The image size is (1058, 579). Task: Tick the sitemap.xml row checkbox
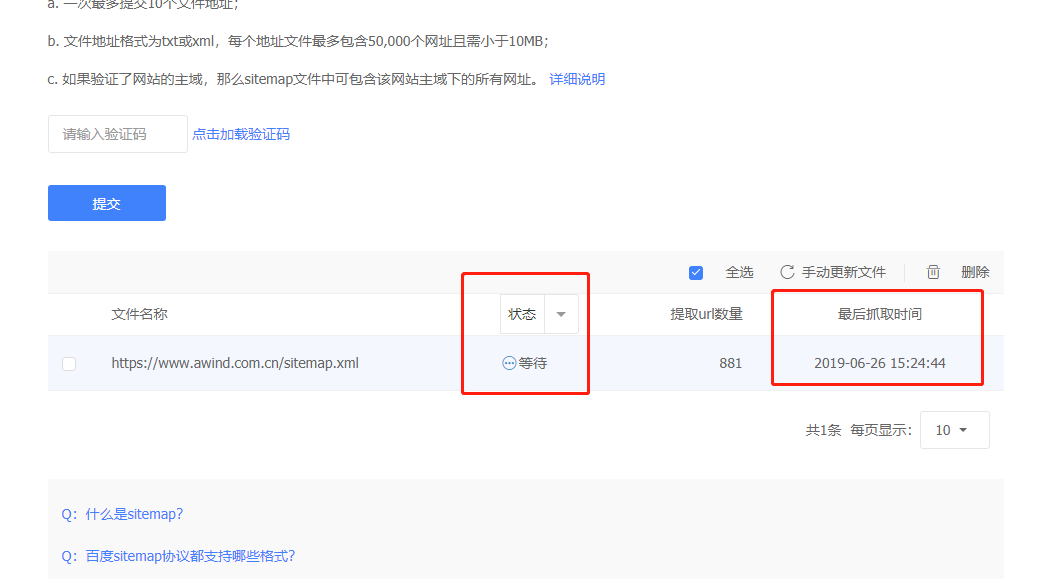(69, 364)
